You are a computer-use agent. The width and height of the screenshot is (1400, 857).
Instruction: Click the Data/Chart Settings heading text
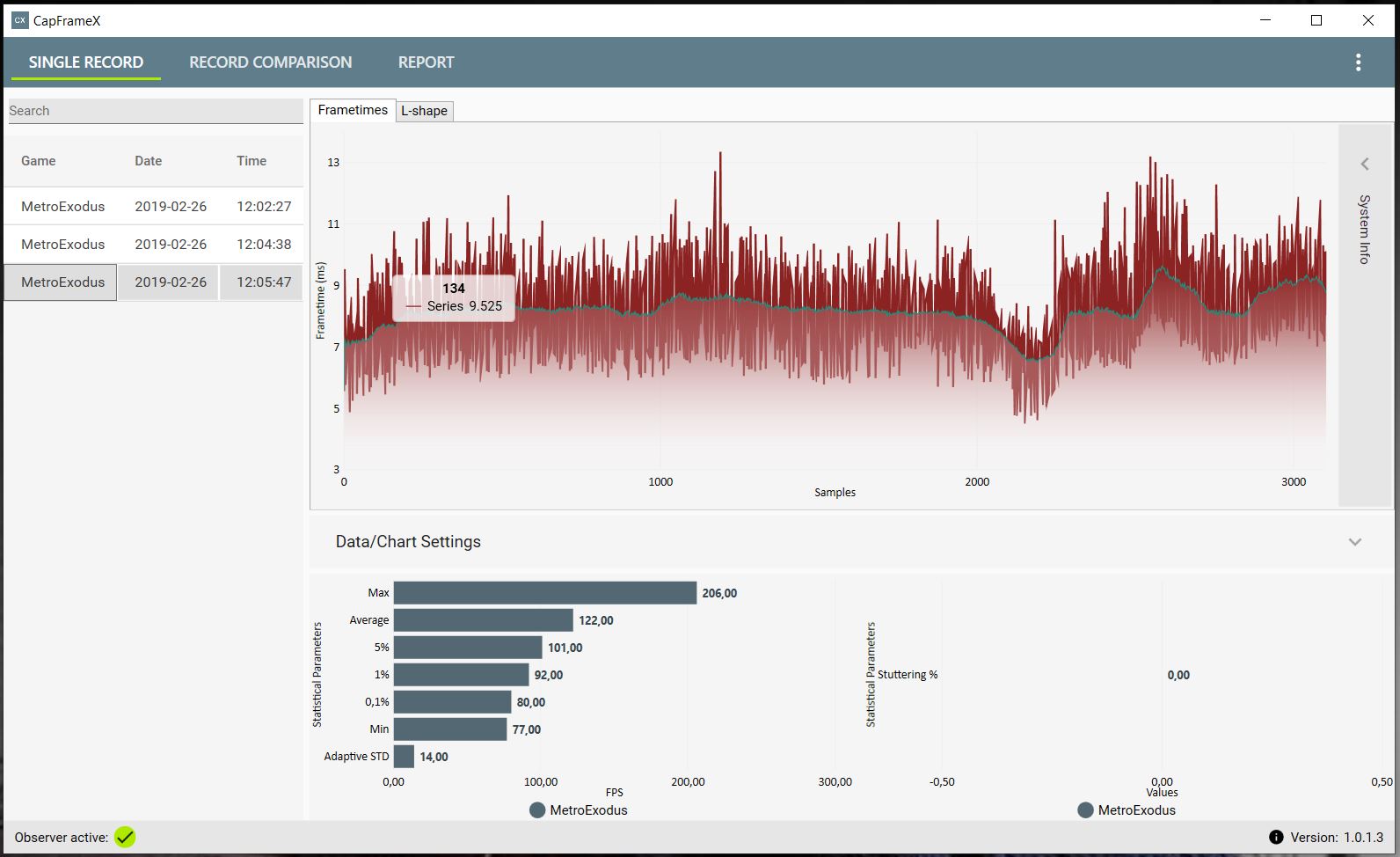click(408, 542)
